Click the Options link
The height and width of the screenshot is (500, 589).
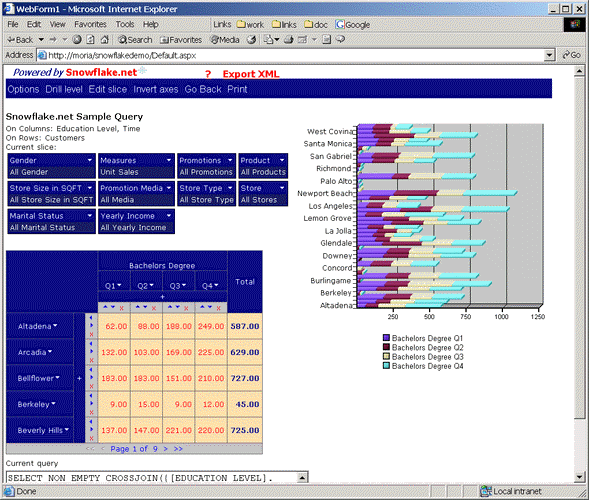pyautogui.click(x=23, y=89)
